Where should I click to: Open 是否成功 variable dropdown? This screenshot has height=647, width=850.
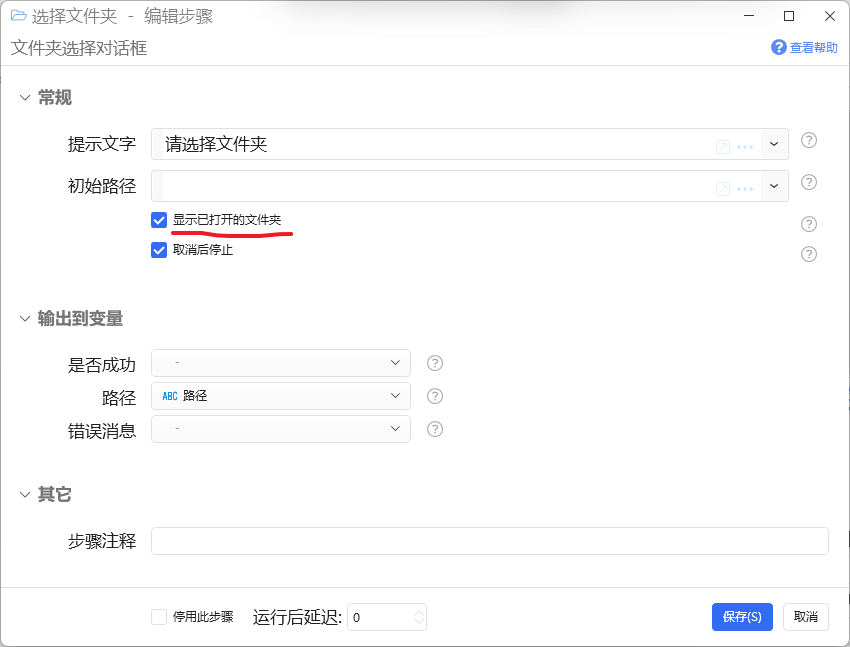coord(281,363)
